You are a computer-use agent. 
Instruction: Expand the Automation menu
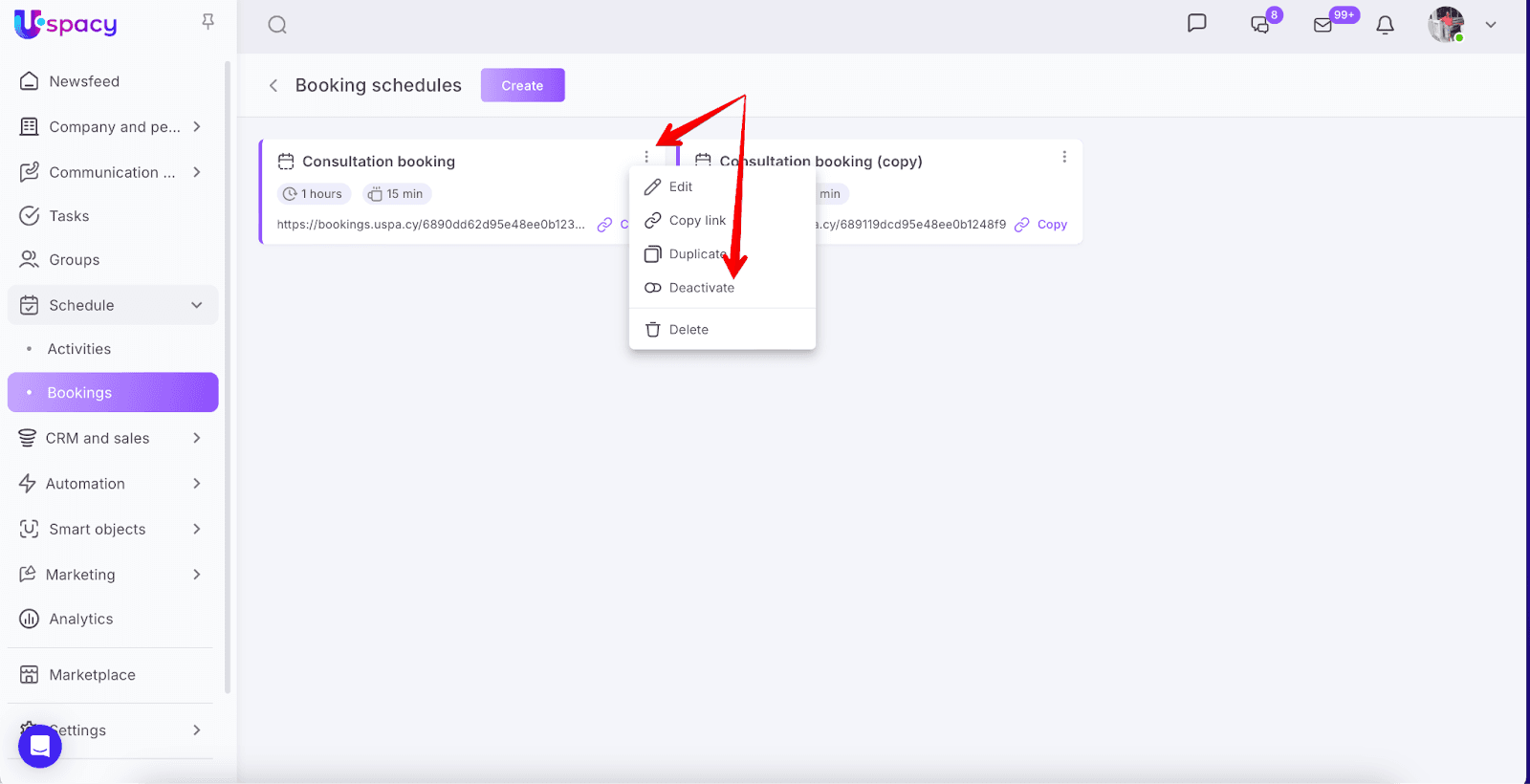pos(196,484)
